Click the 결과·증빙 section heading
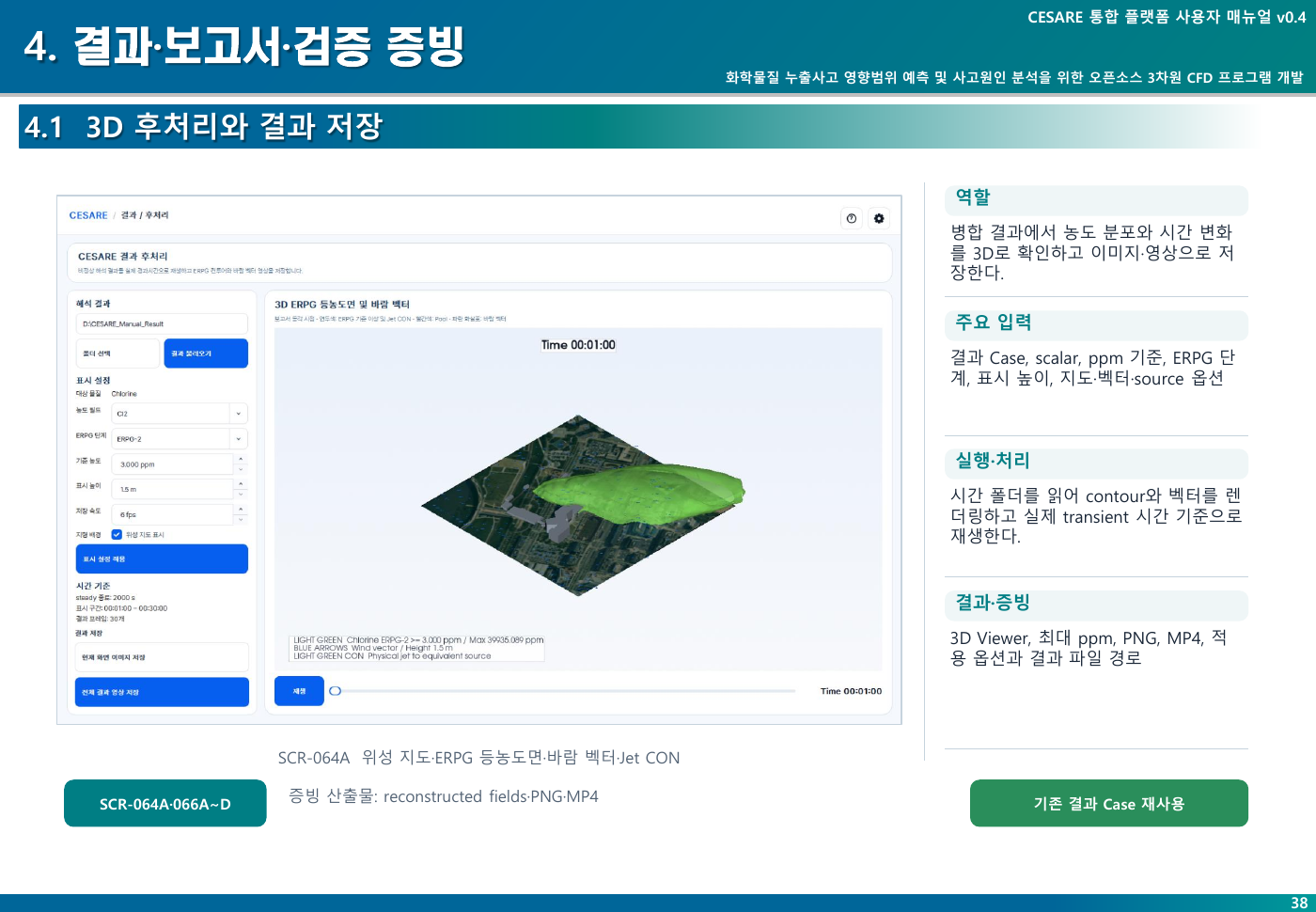This screenshot has width=1316, height=912. (x=993, y=603)
